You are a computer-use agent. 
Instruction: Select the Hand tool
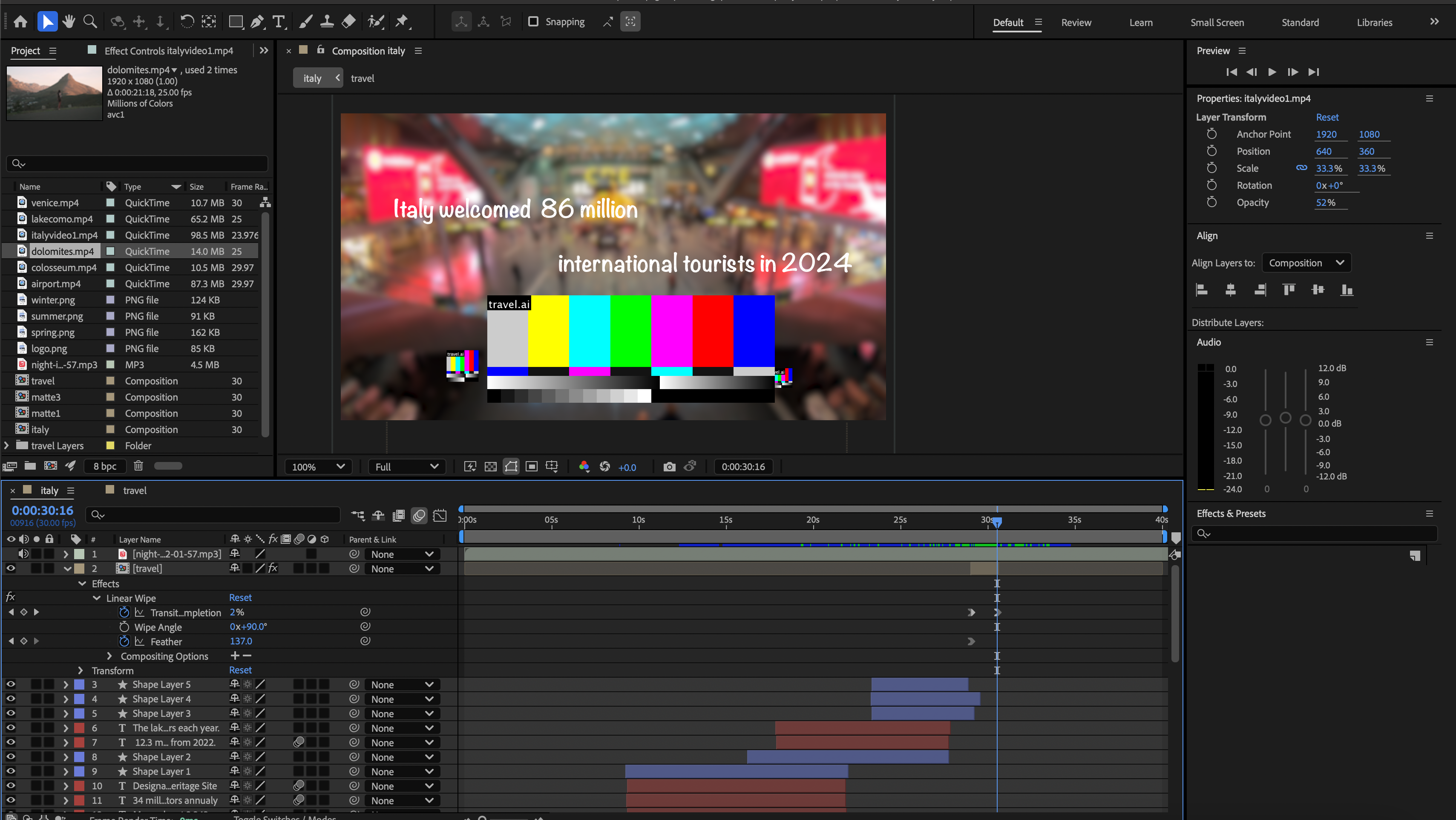point(69,21)
